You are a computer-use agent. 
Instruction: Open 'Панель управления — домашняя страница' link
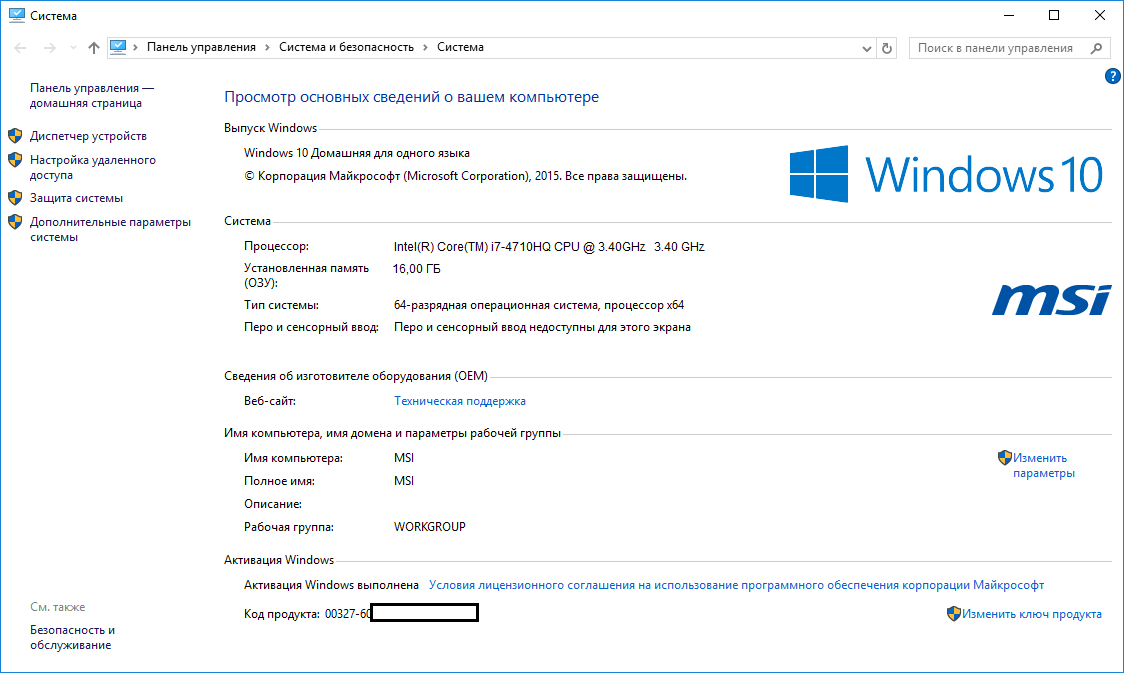[x=92, y=95]
